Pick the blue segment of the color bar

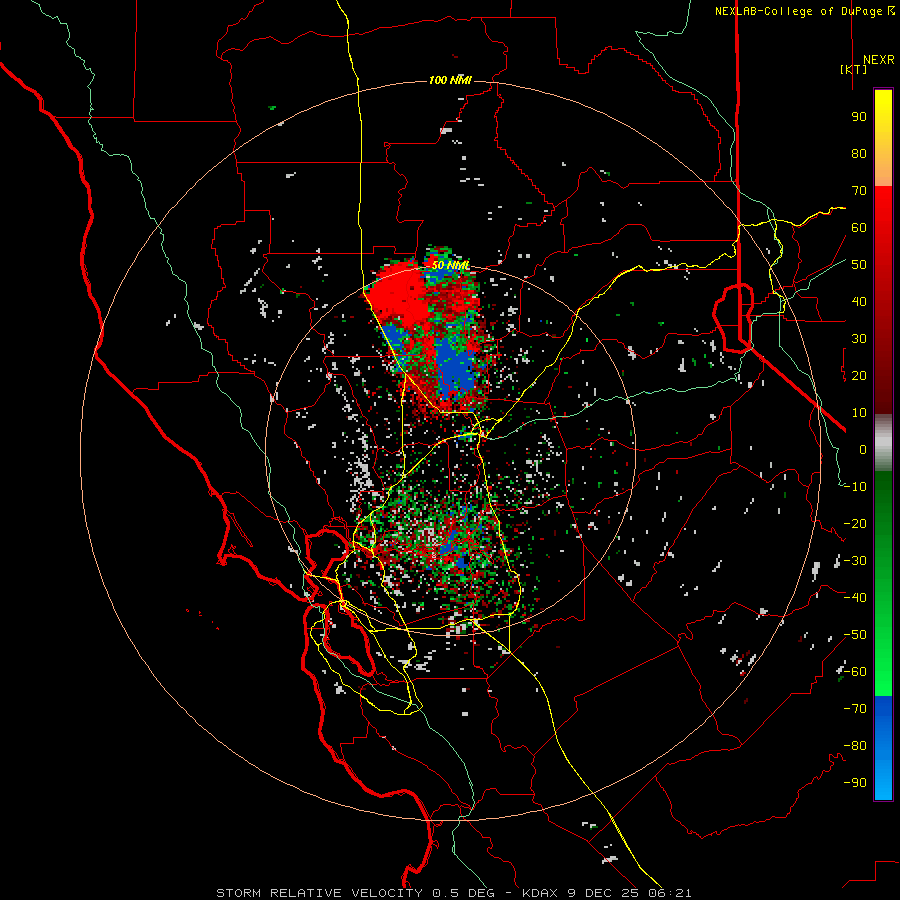point(883,748)
